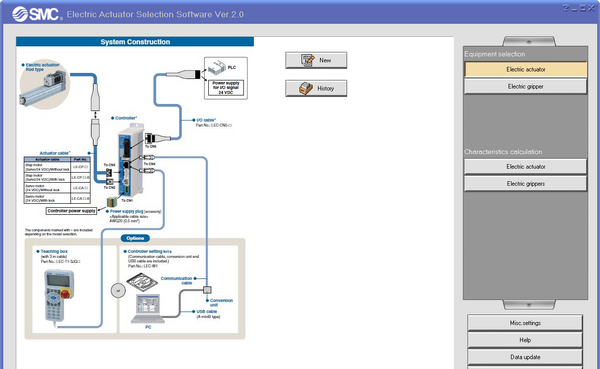Expand the side panel using the bottom arrow tab
Screen dimensions: 600x369
point(529,305)
